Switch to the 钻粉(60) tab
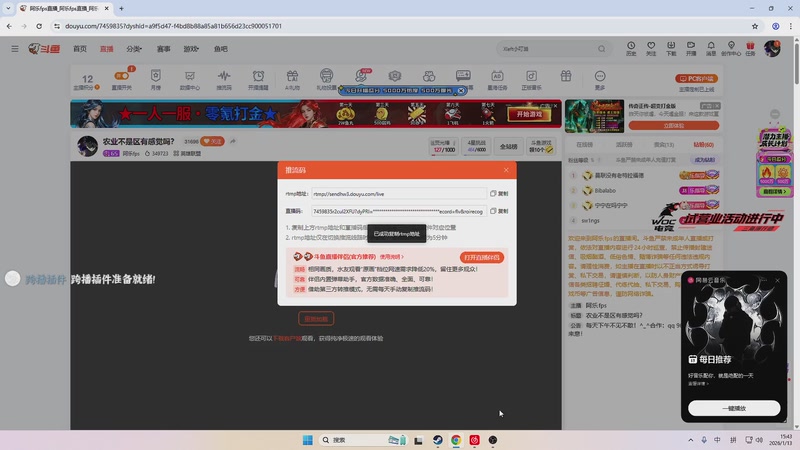800x450 pixels. [704, 145]
